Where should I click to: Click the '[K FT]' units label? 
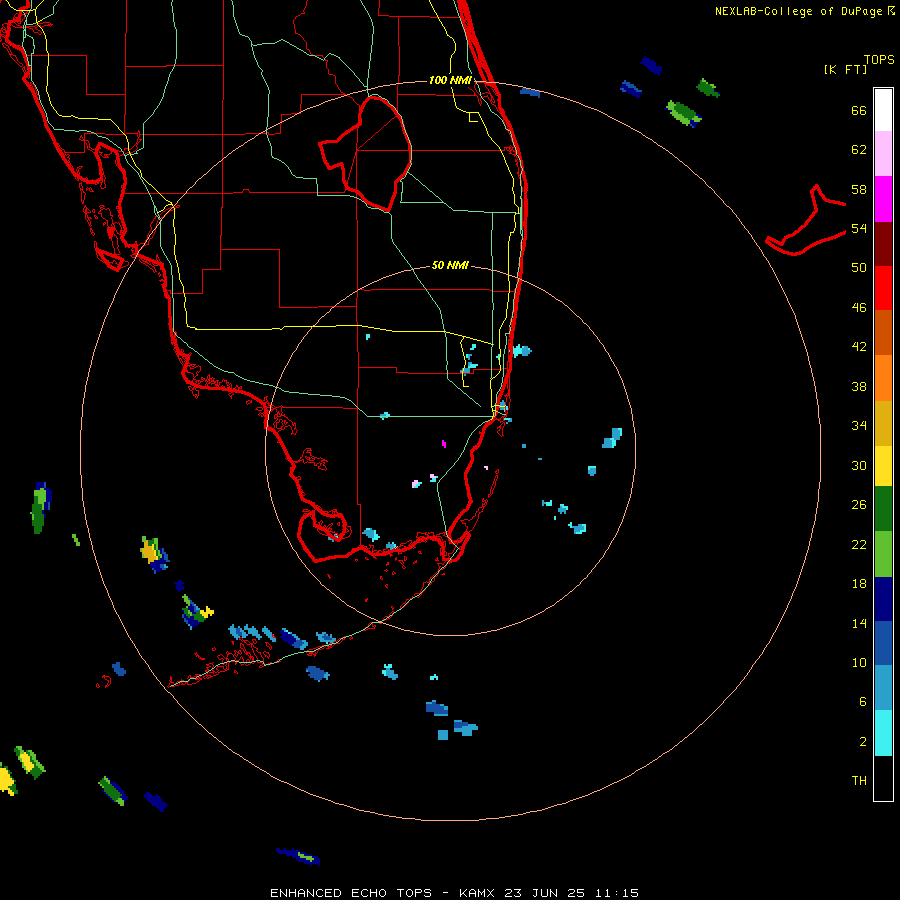tap(845, 70)
